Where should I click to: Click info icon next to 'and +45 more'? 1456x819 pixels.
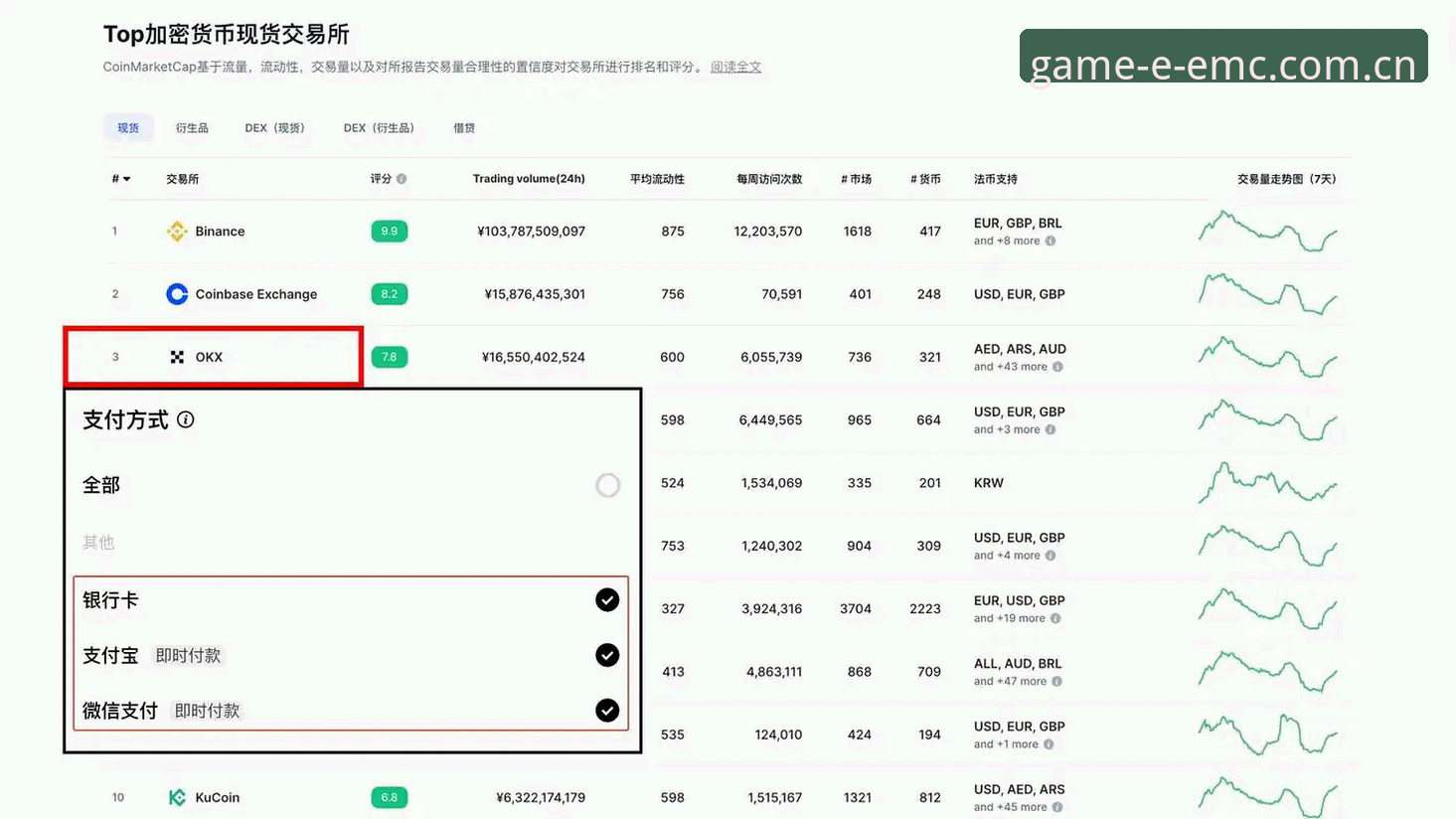(x=1057, y=807)
